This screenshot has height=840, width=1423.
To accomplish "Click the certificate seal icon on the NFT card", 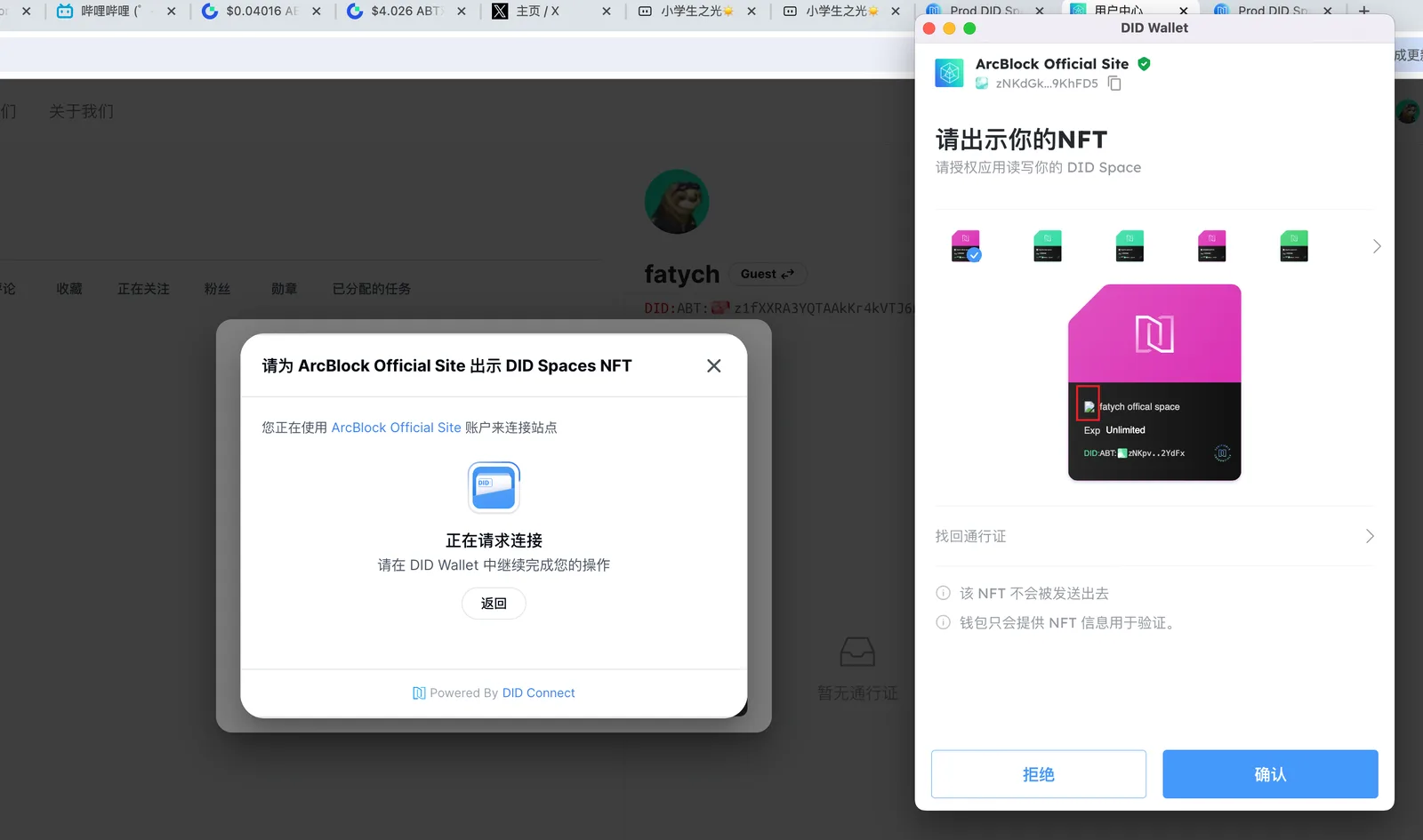I will [x=1223, y=453].
